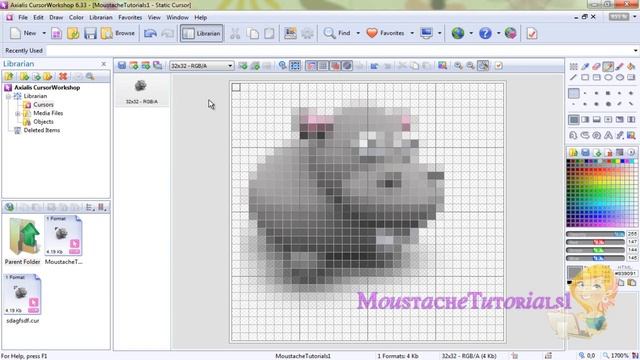Select the sdagfsdf.cur file thumbnail

22,299
